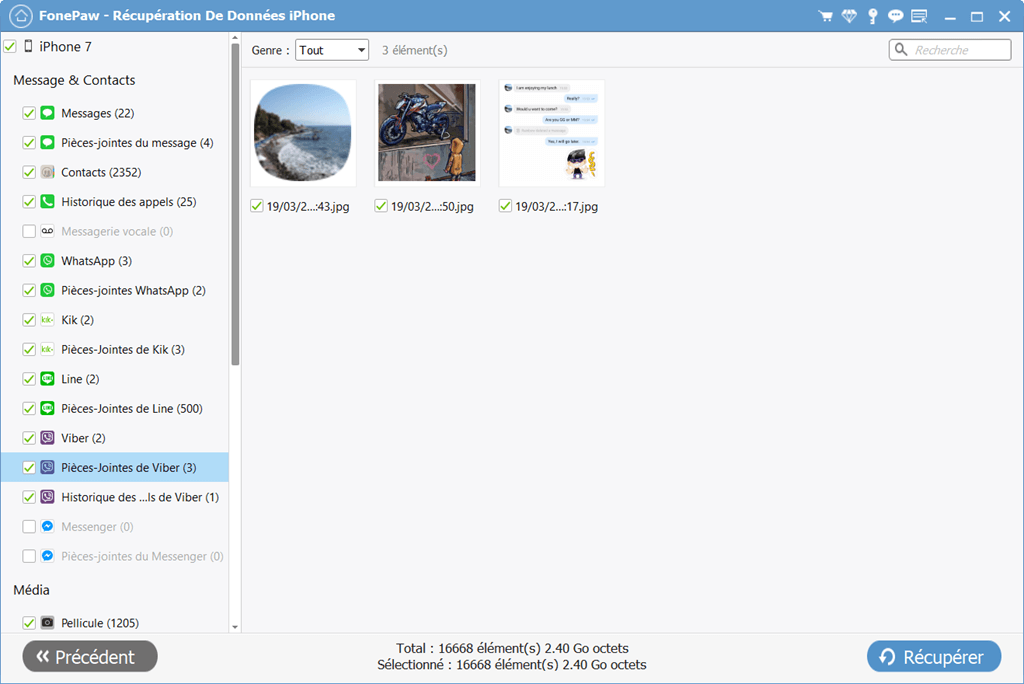The height and width of the screenshot is (684, 1024).
Task: Uncheck the Messages (22) checkbox
Action: click(x=29, y=113)
